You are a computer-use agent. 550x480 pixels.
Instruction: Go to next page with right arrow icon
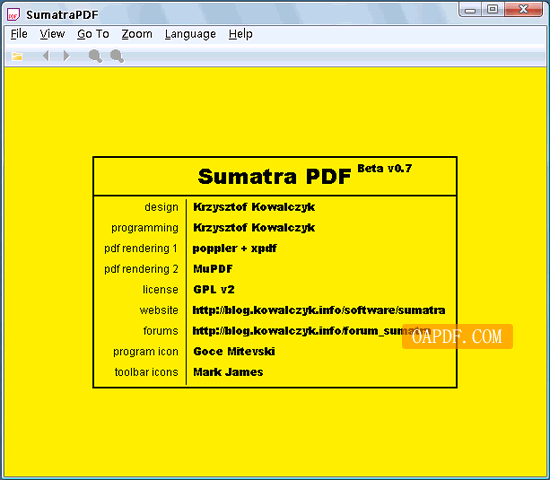click(x=66, y=55)
